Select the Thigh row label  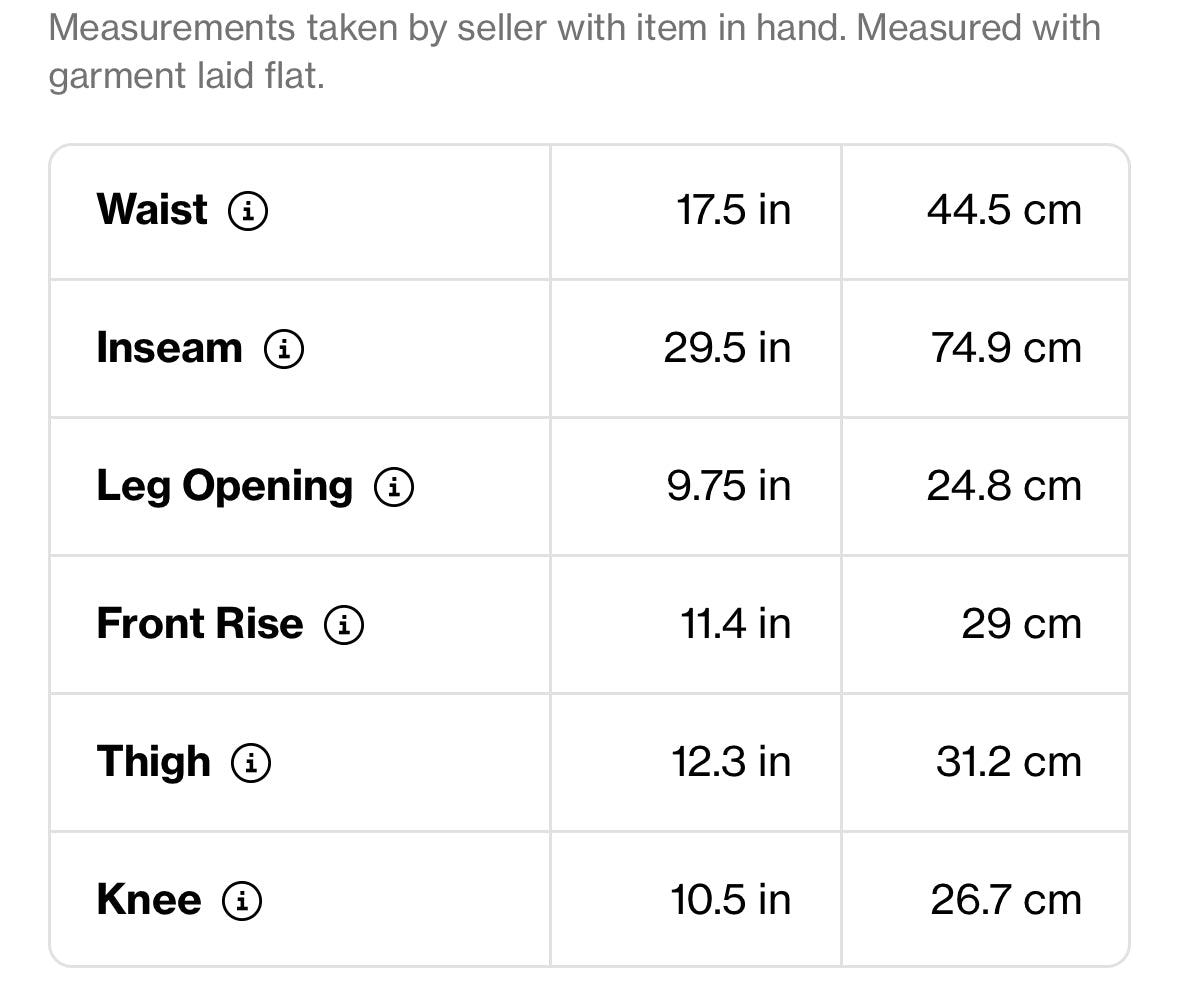tap(153, 762)
